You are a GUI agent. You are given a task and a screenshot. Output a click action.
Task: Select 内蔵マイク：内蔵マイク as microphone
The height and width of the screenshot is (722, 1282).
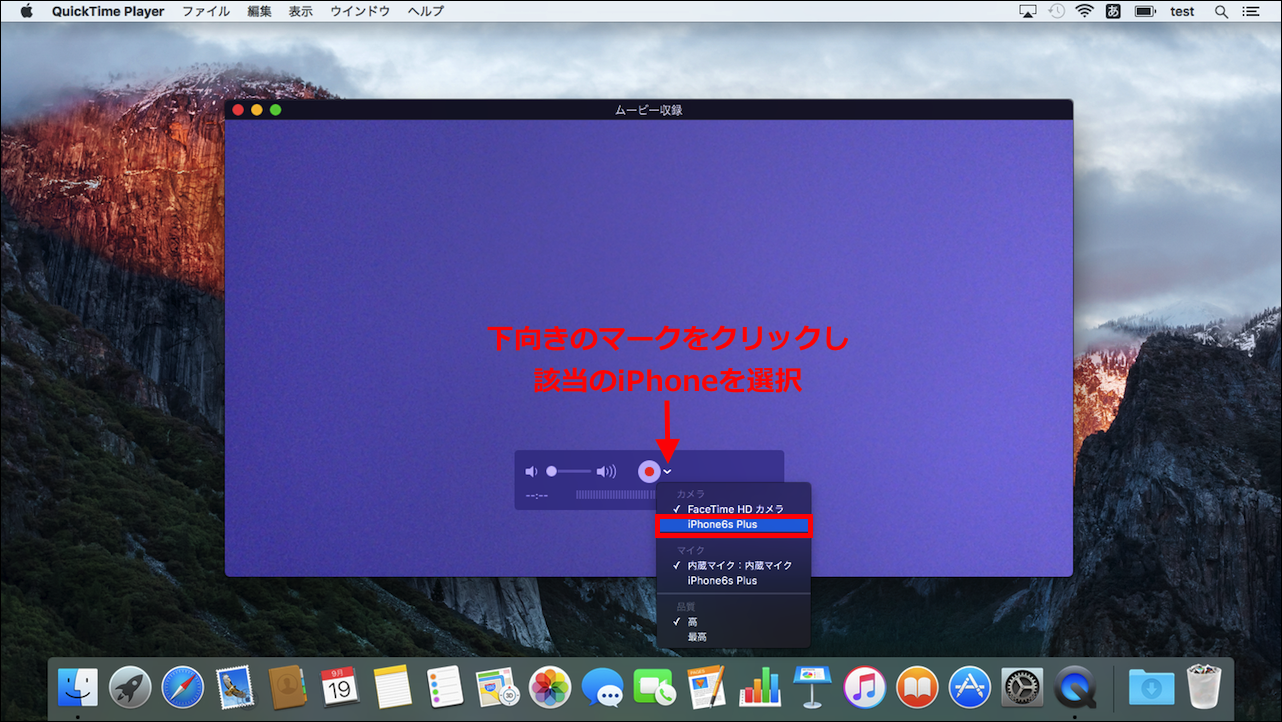(x=733, y=565)
